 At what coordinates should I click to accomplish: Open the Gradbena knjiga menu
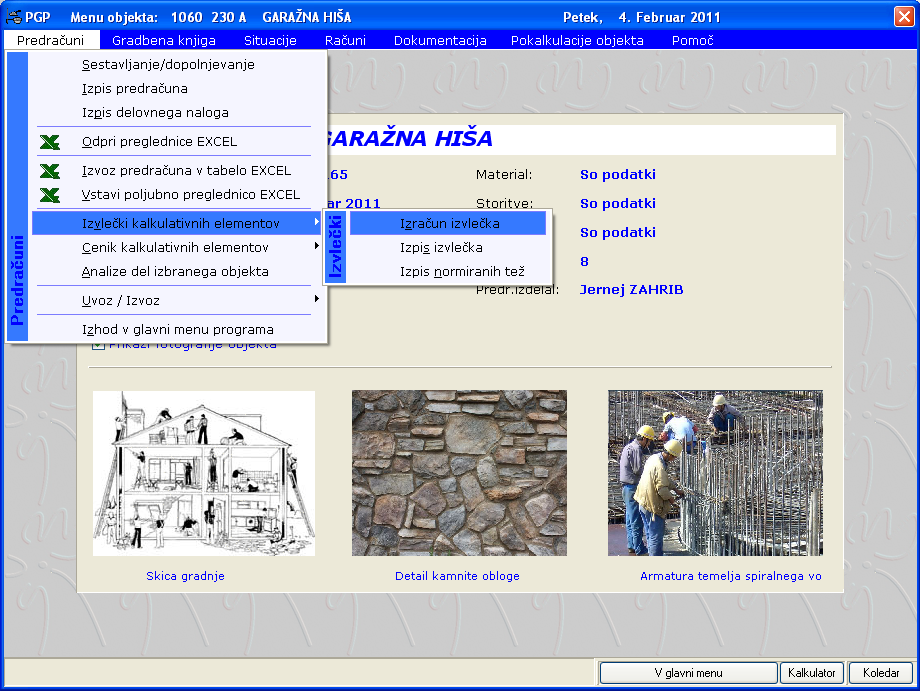[x=166, y=41]
